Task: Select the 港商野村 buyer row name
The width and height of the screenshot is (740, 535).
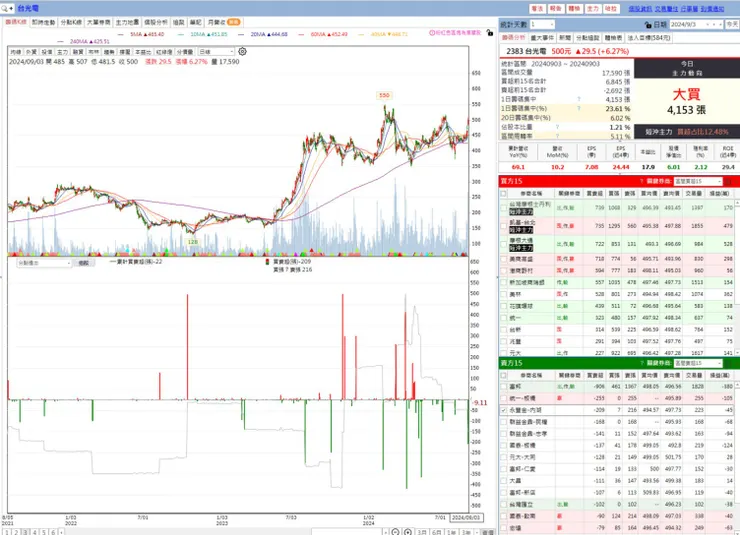Action: (521, 271)
